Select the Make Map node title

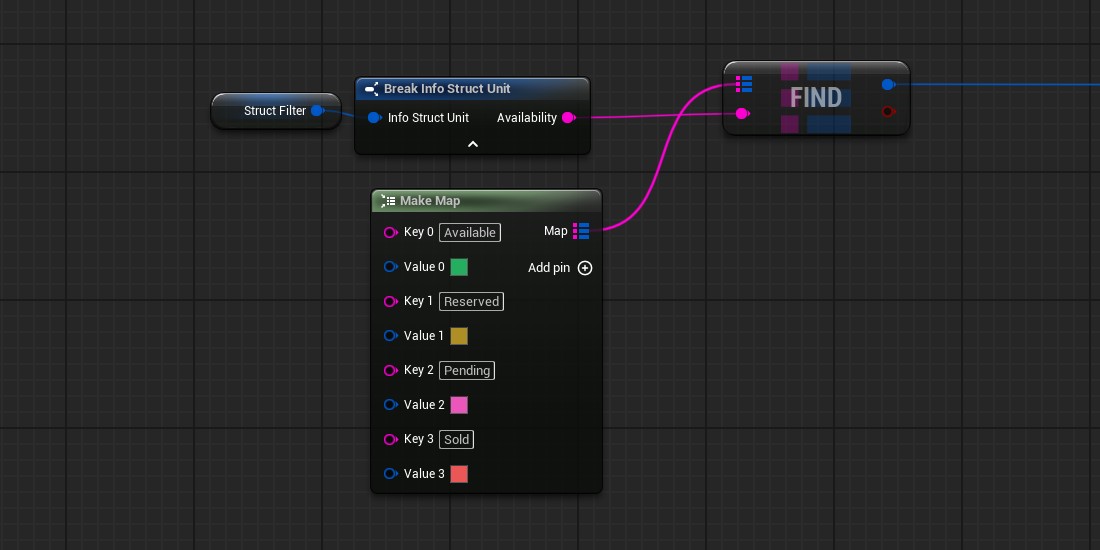pyautogui.click(x=430, y=201)
